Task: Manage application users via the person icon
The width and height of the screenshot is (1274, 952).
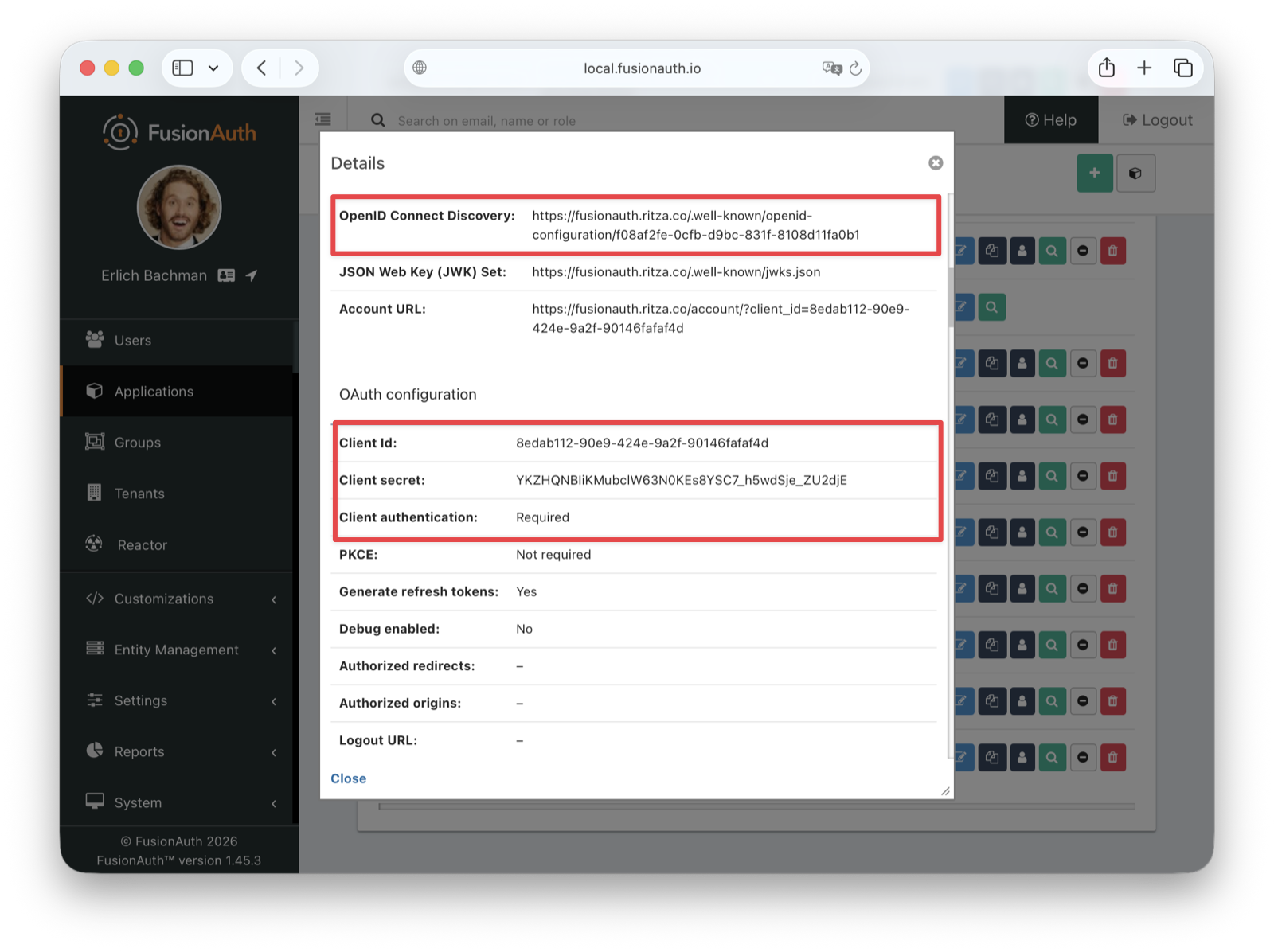Action: tap(1022, 251)
